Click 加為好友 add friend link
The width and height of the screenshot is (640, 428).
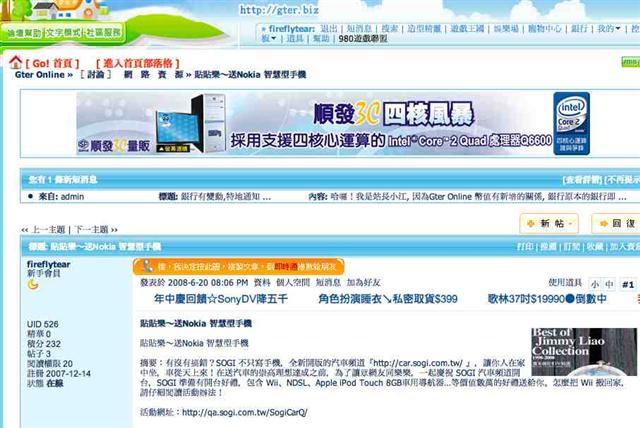[x=364, y=282]
